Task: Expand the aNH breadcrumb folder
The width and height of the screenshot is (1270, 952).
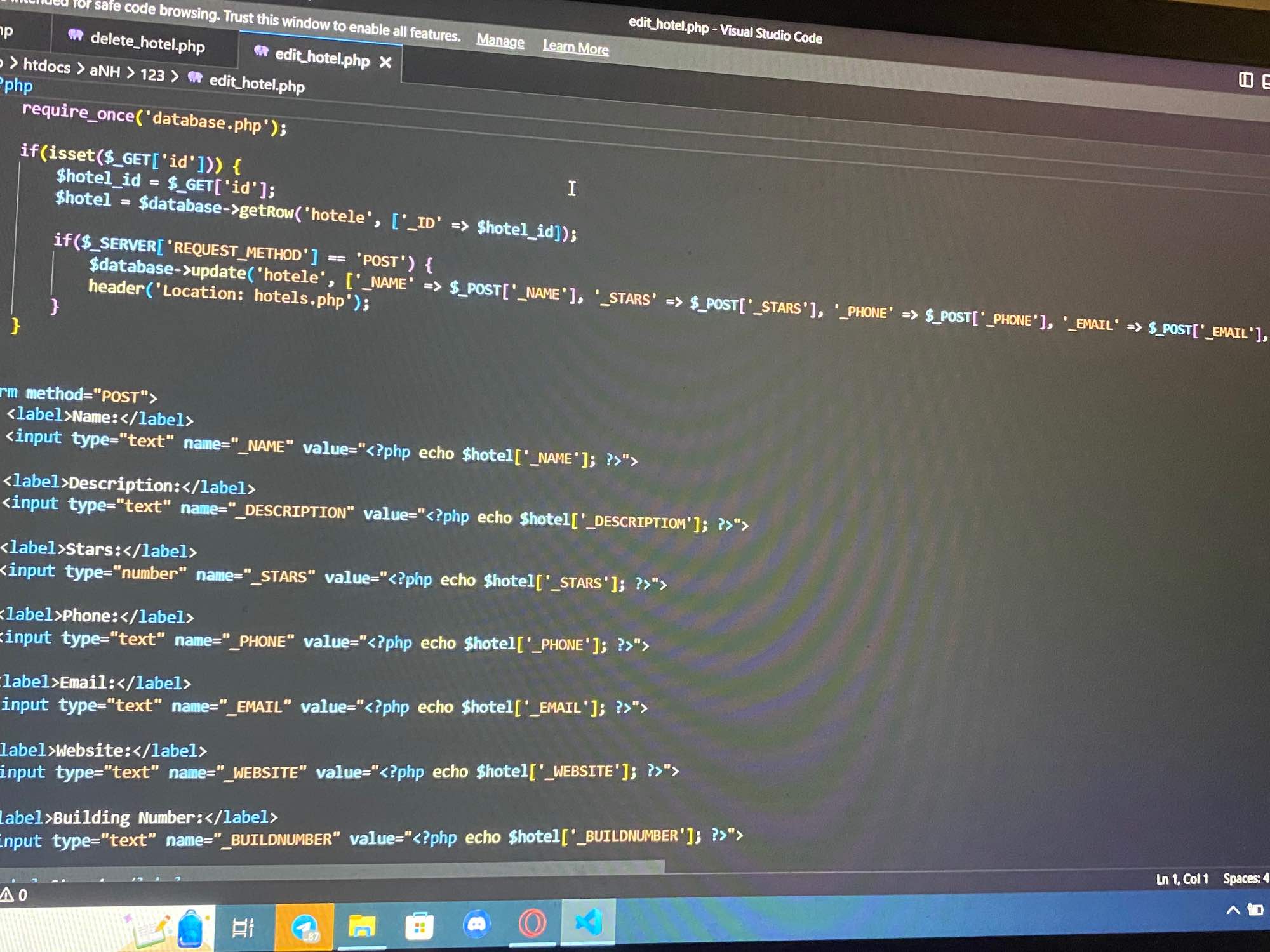Action: point(105,70)
